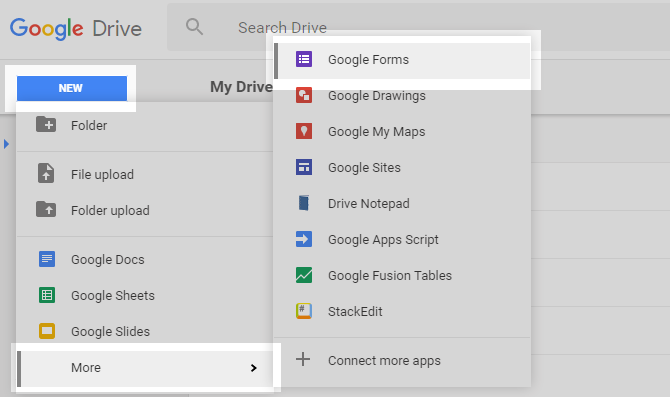Click the Google Fusion Tables chart icon
This screenshot has width=670, height=397.
click(x=304, y=275)
